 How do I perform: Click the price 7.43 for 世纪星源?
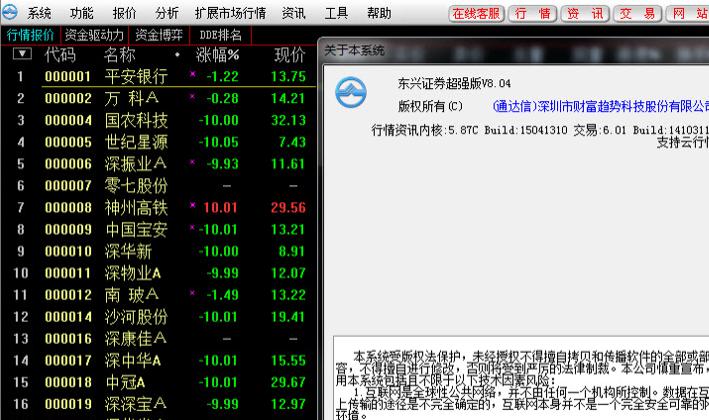pyautogui.click(x=292, y=142)
